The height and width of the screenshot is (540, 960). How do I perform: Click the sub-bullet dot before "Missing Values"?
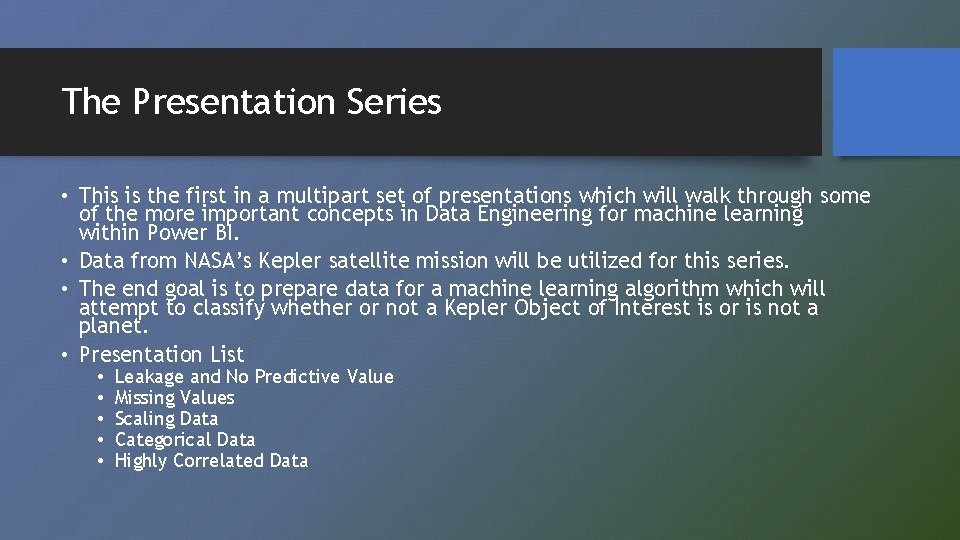tap(101, 398)
